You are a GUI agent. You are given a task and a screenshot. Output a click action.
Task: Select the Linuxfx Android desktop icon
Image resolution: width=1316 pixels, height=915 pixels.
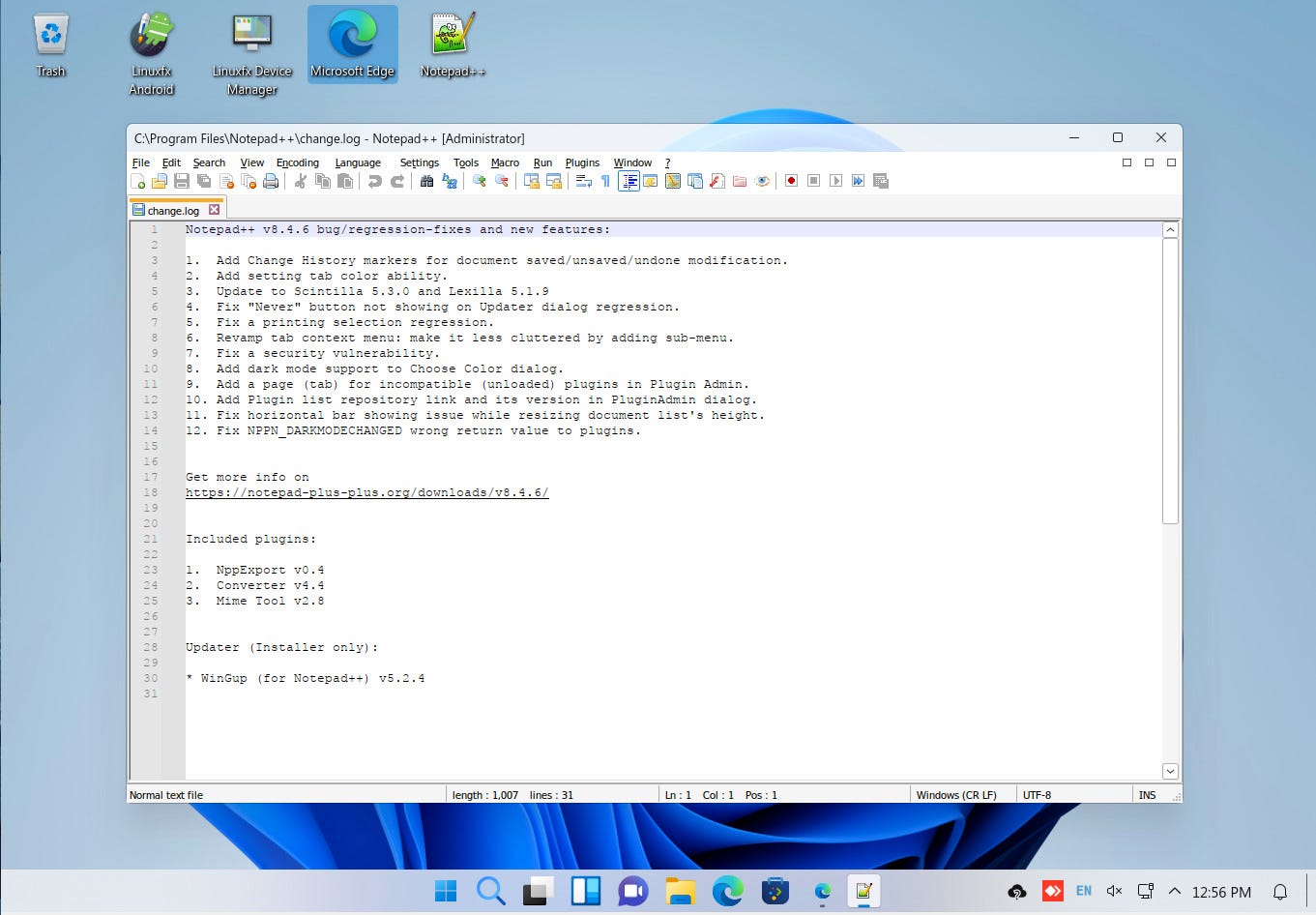(152, 54)
